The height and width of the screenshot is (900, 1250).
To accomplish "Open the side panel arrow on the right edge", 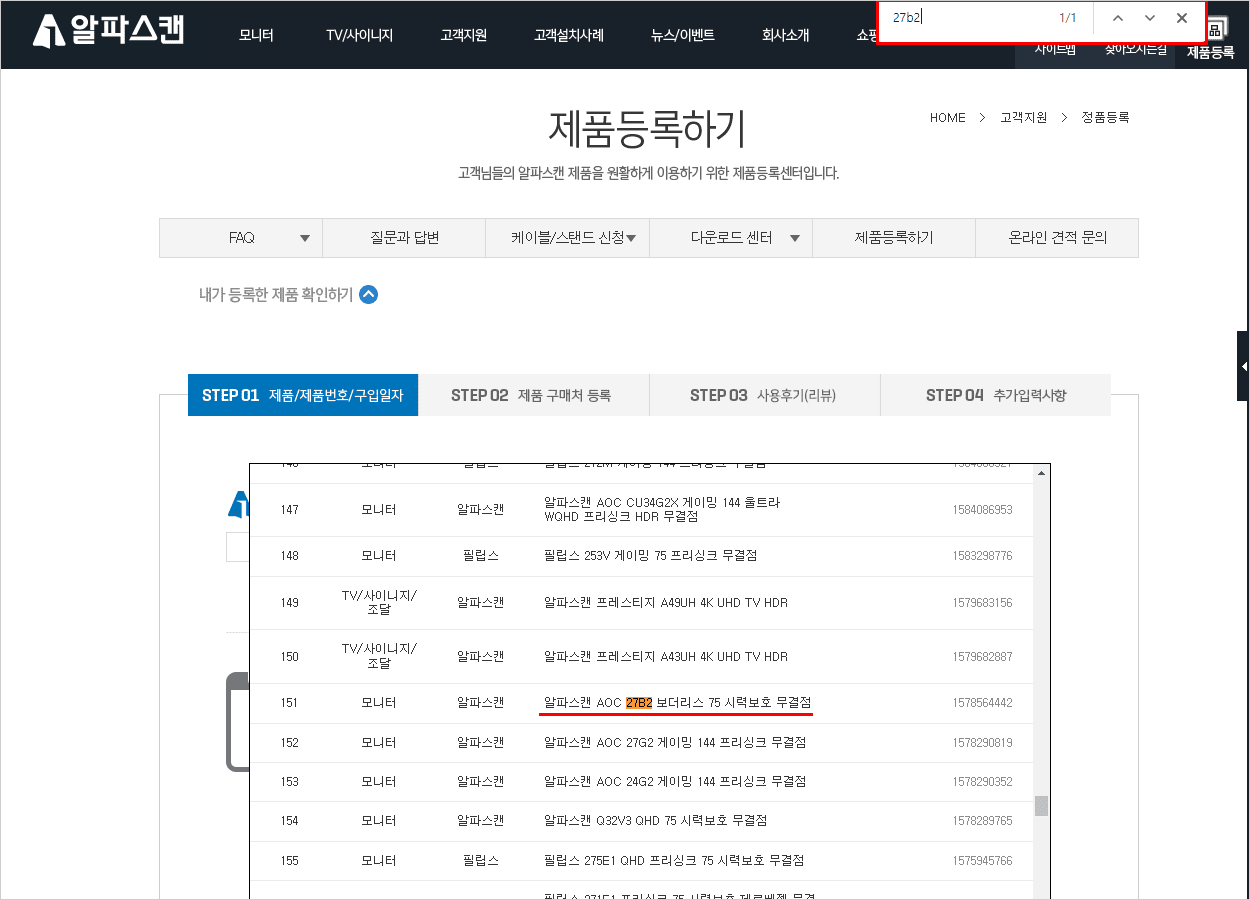I will [1243, 367].
